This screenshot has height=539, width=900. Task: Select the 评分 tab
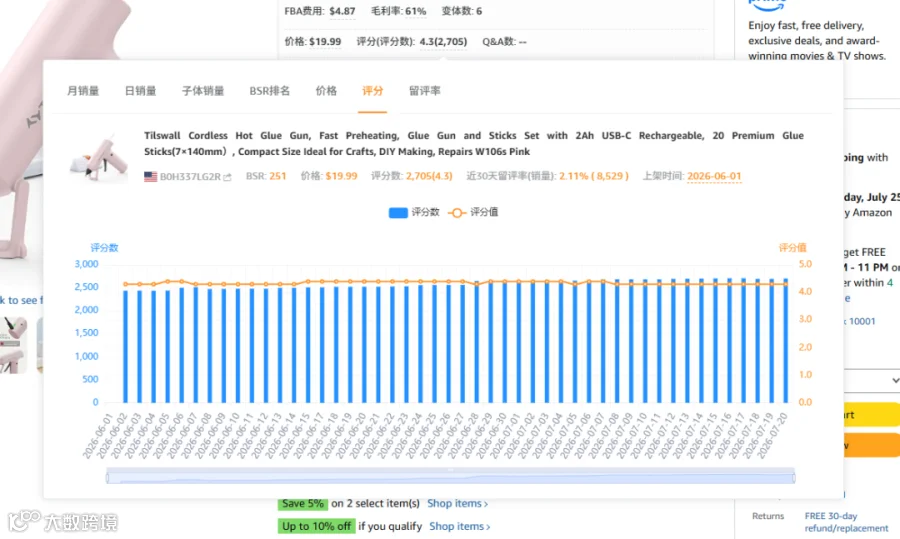point(372,91)
